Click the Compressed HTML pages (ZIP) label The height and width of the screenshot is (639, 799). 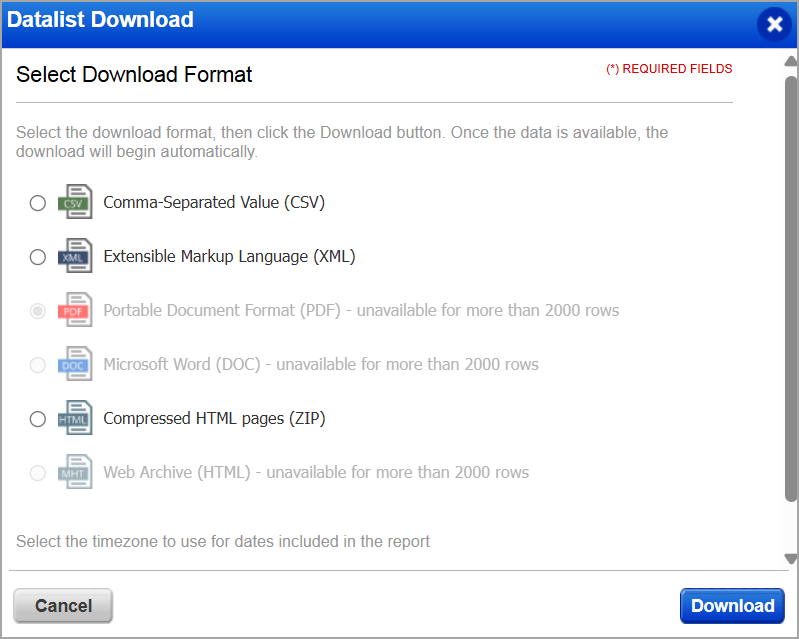(214, 418)
